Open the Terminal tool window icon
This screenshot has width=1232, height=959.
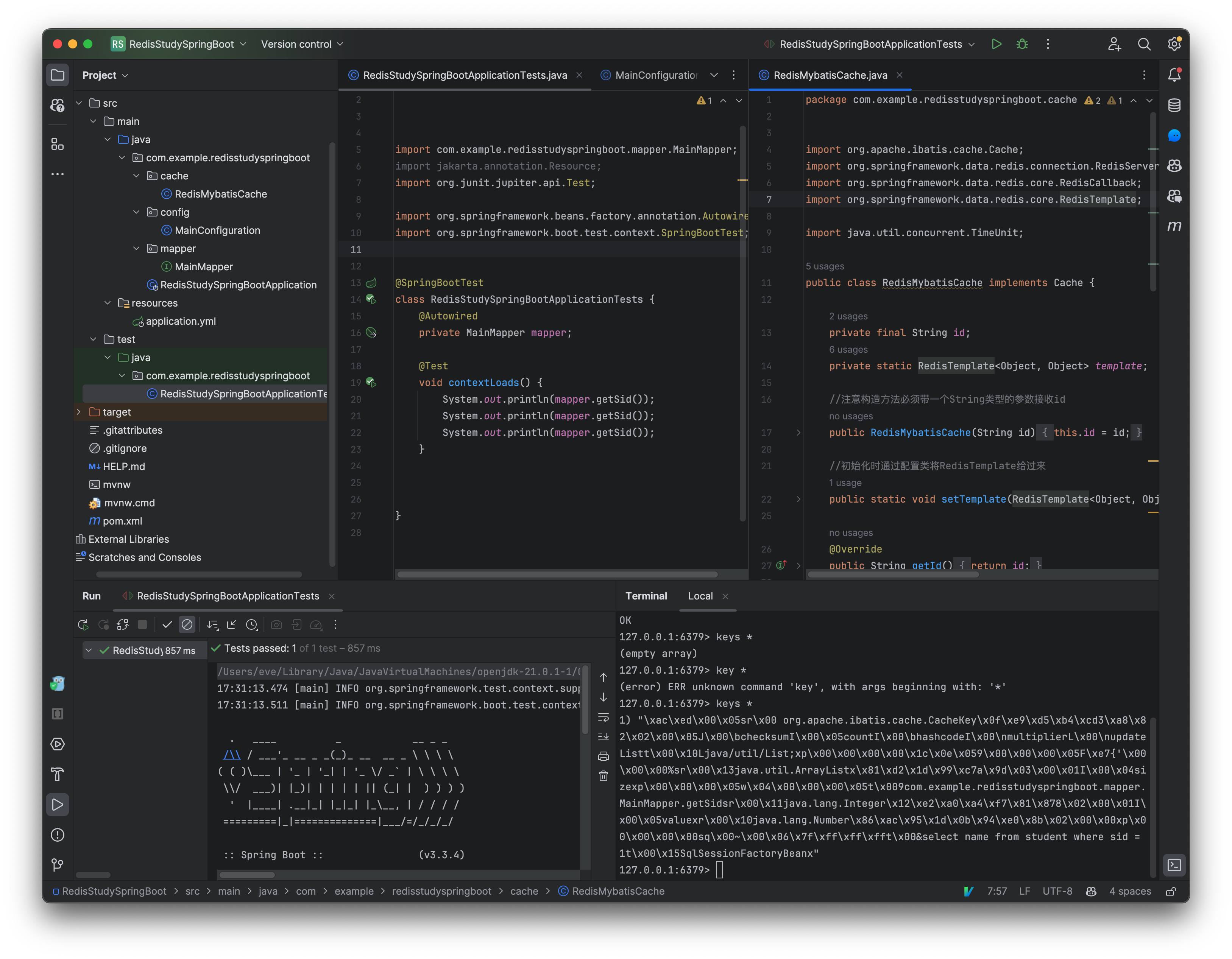[x=1174, y=865]
